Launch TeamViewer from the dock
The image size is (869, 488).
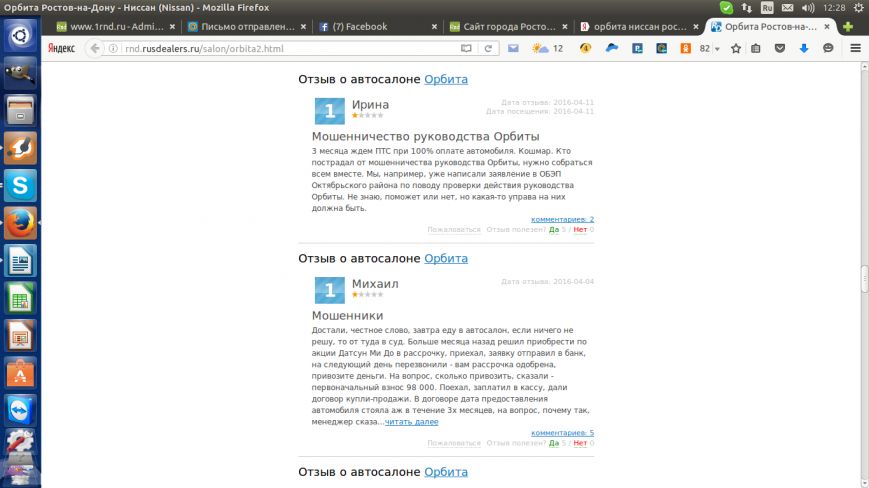pyautogui.click(x=20, y=411)
